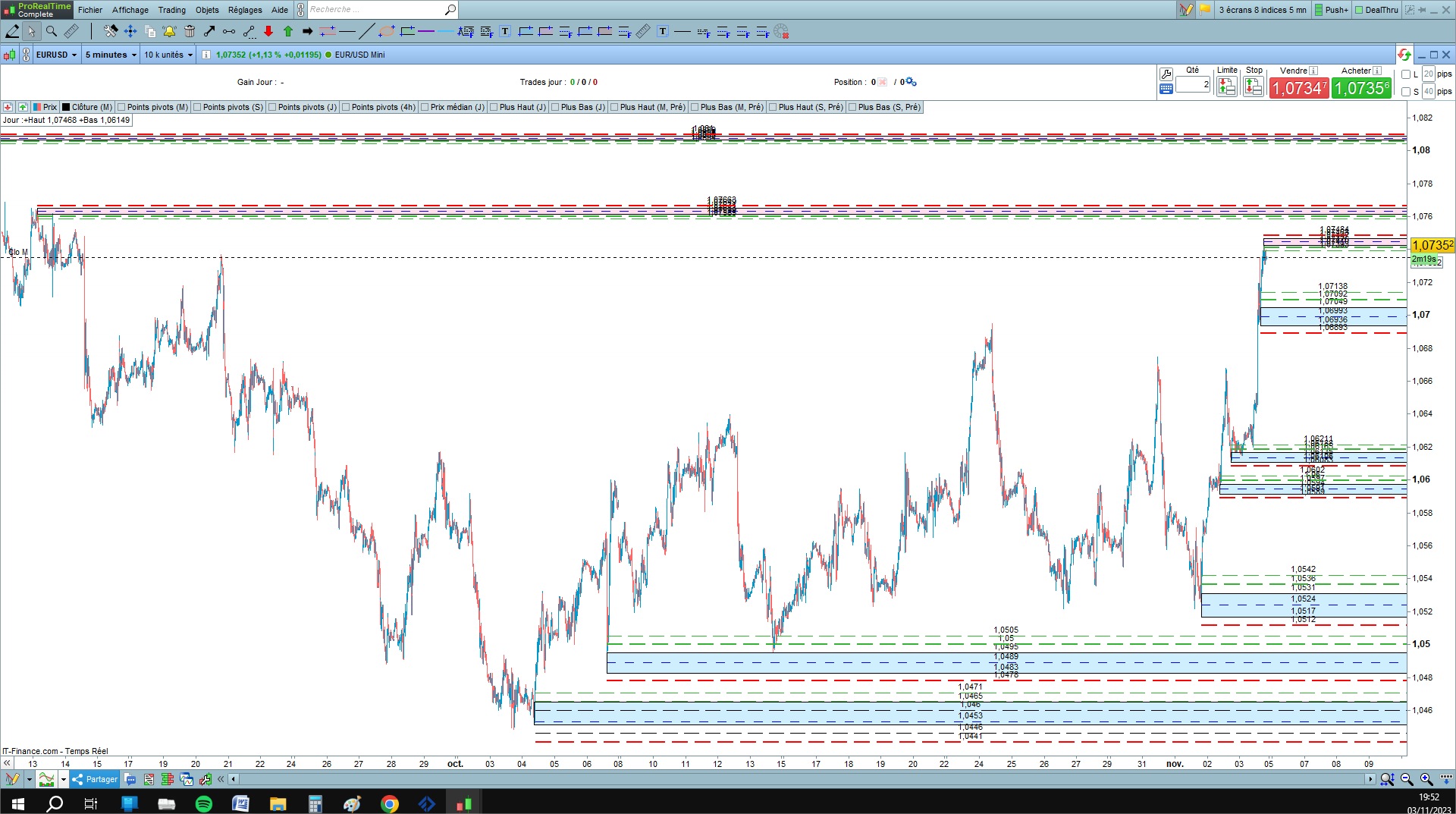Click the red-green refresh arrows icon
The image size is (1456, 814).
pos(1404,55)
